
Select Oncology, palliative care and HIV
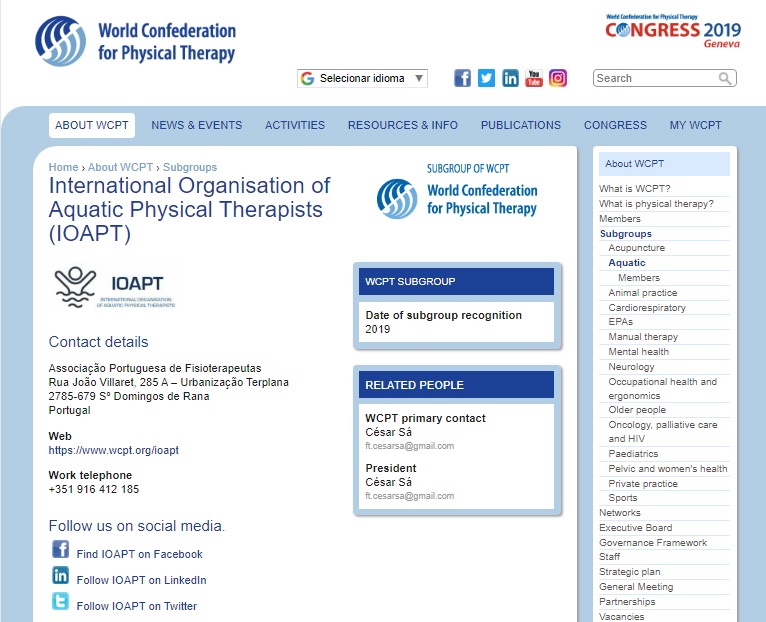(663, 431)
